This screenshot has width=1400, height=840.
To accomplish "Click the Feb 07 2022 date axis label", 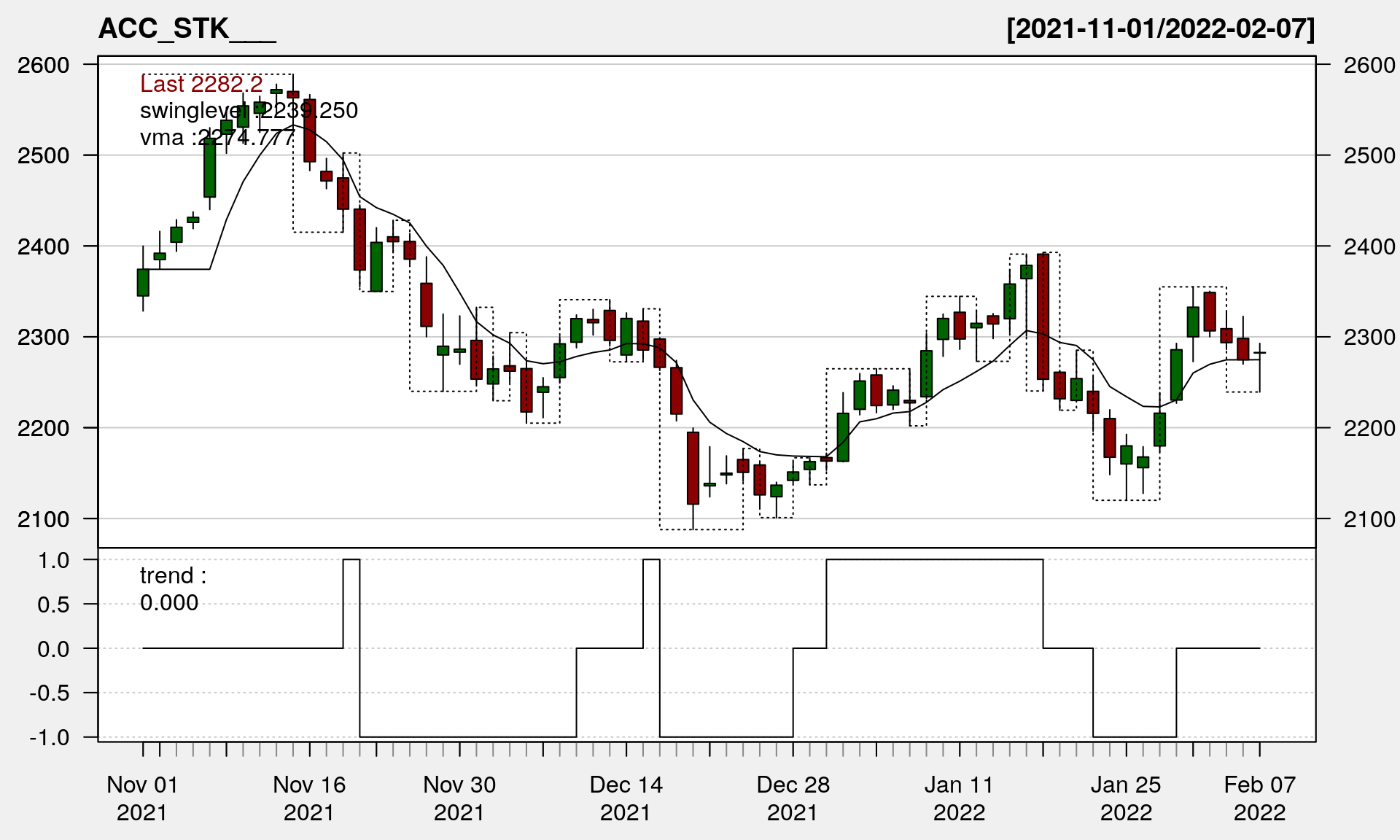I will pyautogui.click(x=1259, y=798).
